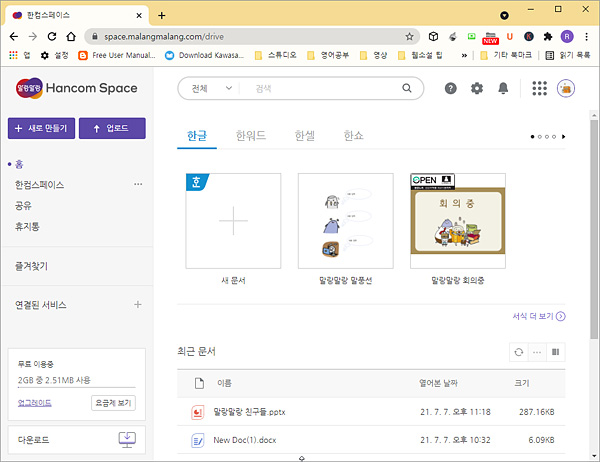This screenshot has height=462, width=600.
Task: Open 스튜디오 bookmark folder
Action: [276, 55]
